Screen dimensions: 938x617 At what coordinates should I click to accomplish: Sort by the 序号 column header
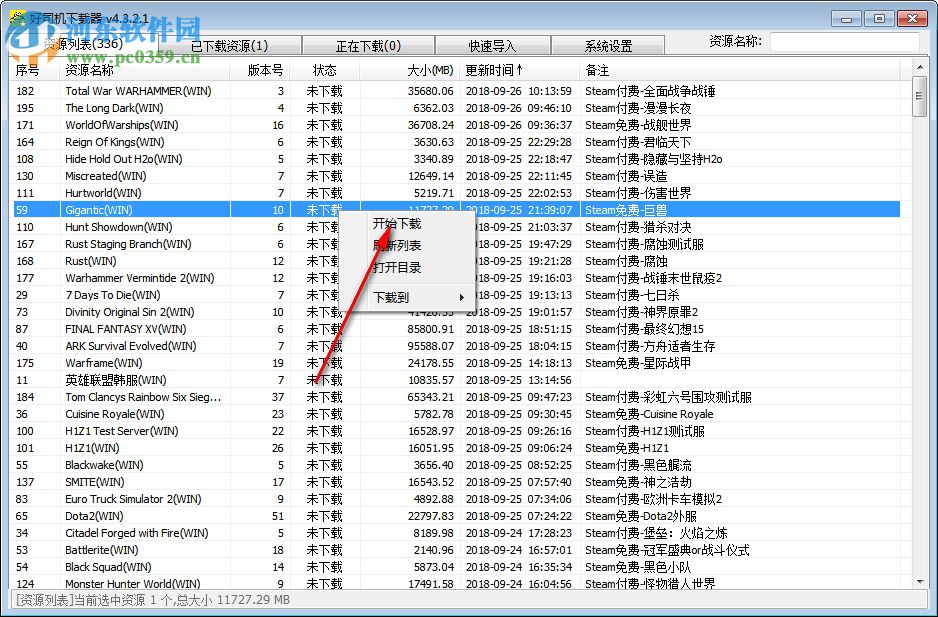[x=35, y=70]
